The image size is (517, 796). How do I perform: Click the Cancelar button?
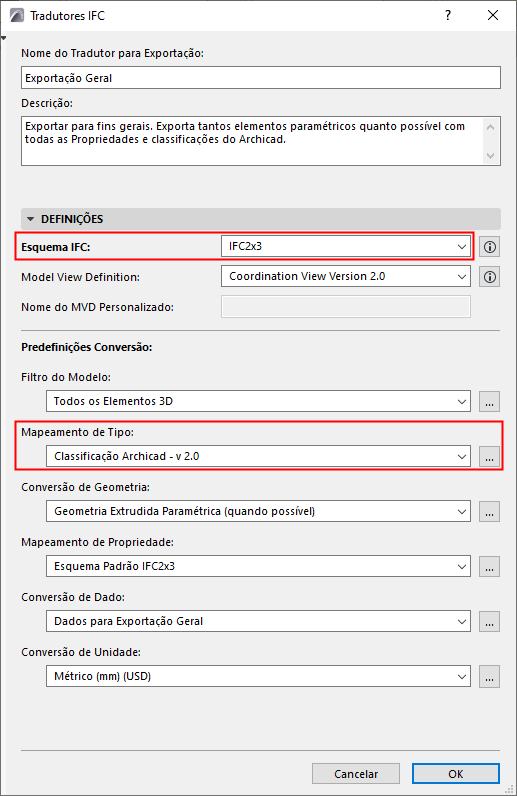pos(356,774)
